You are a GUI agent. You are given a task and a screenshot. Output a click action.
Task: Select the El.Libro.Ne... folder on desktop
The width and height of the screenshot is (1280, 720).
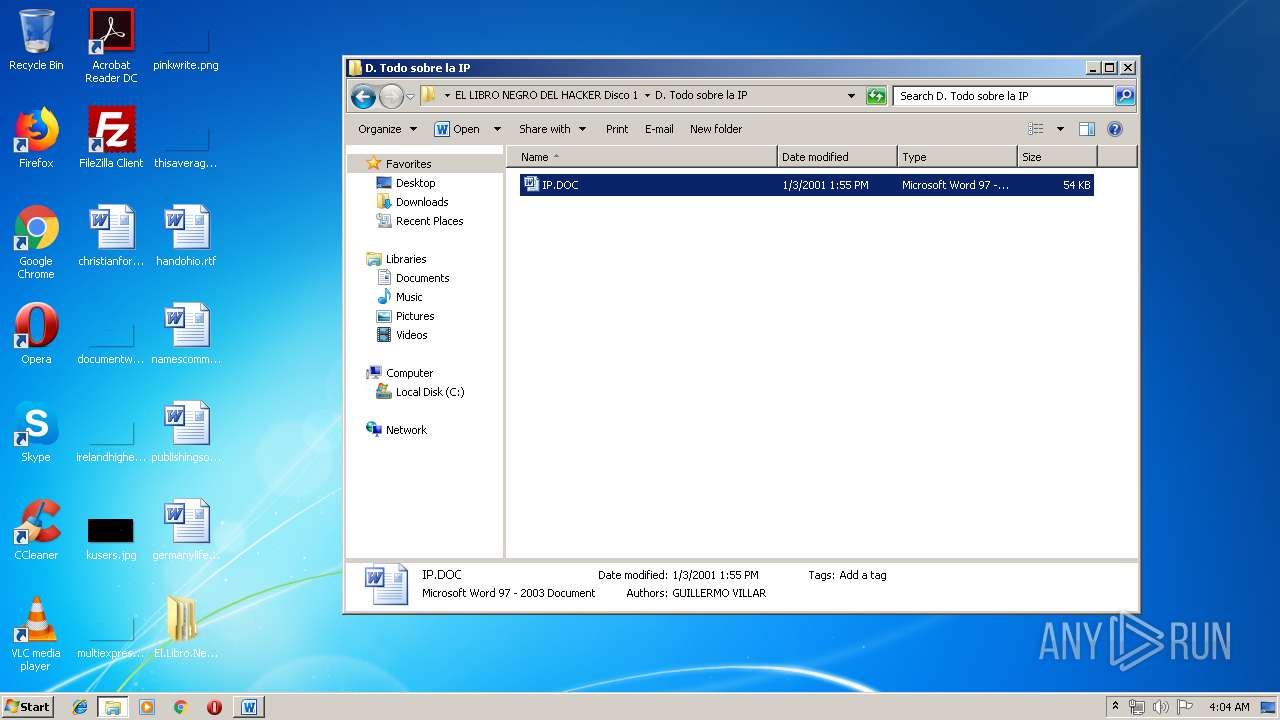(186, 628)
